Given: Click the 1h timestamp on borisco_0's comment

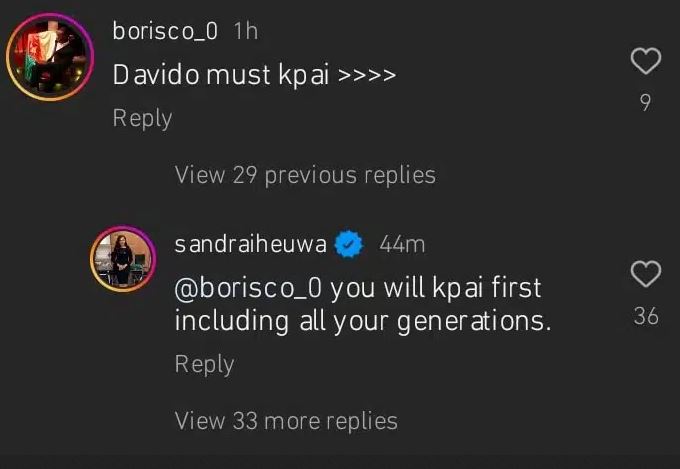Looking at the screenshot, I should [x=245, y=31].
